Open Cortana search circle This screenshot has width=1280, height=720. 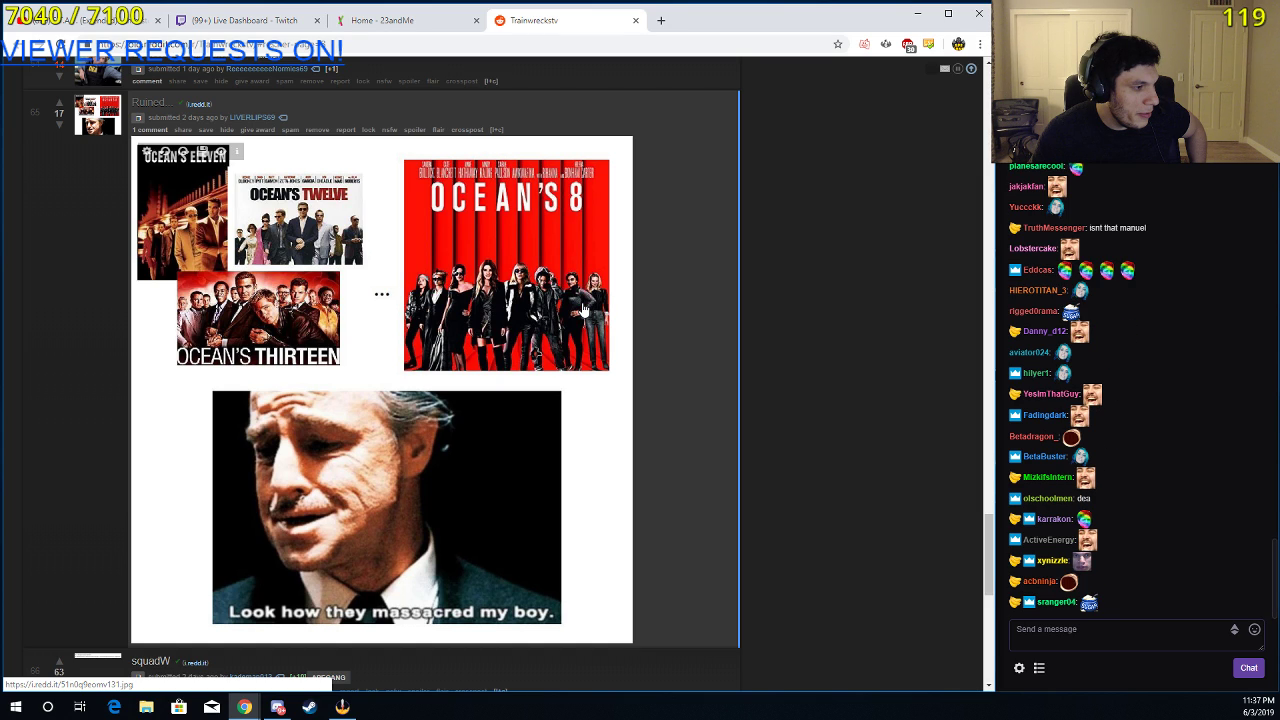point(48,707)
